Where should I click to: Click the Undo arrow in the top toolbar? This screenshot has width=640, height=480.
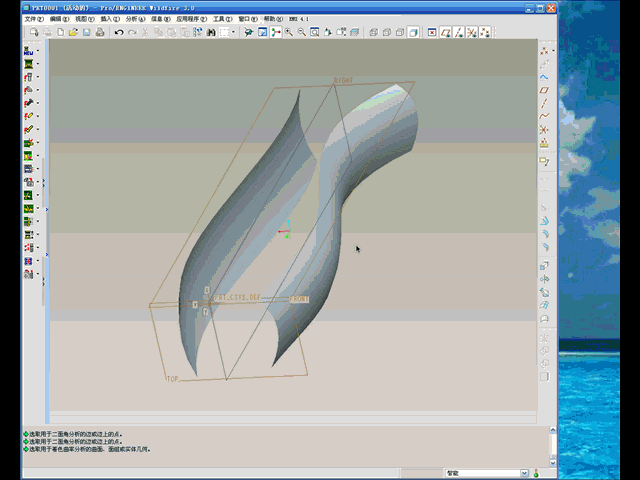pyautogui.click(x=118, y=33)
